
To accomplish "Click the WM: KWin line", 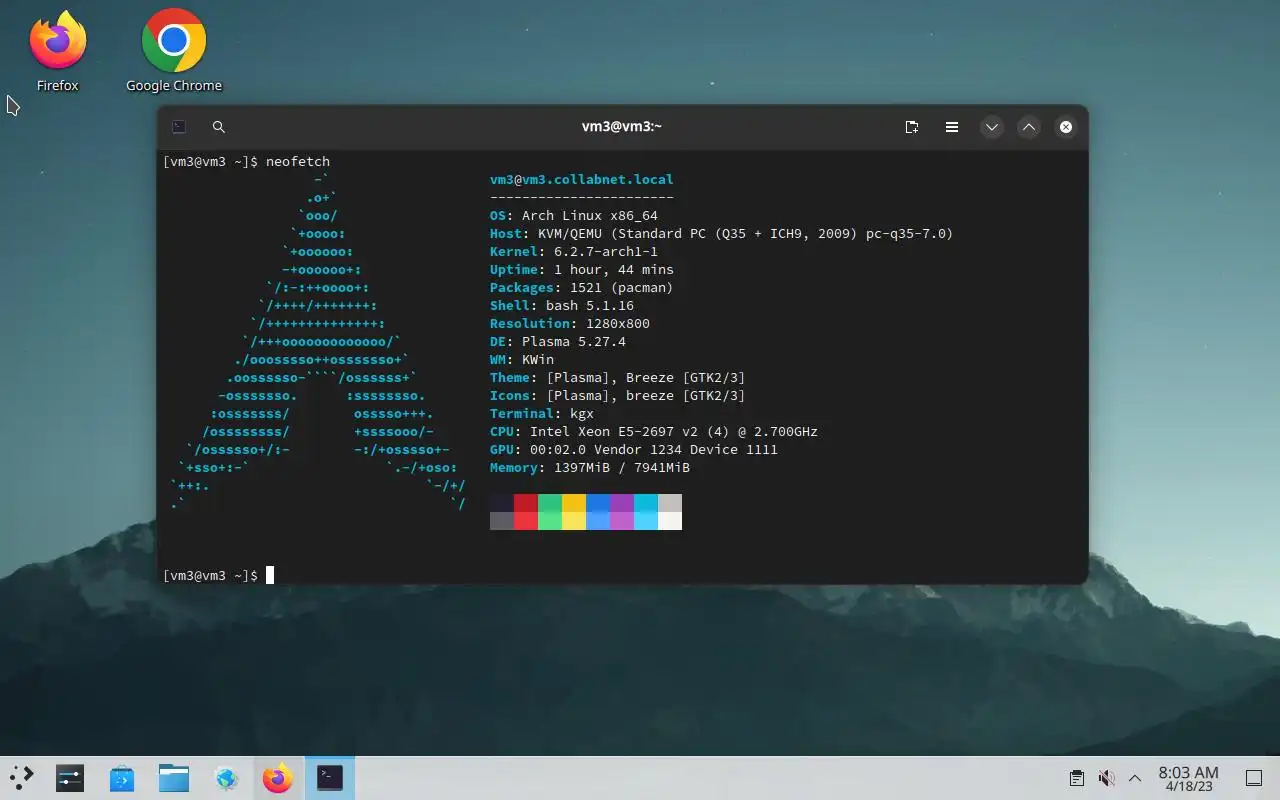I will pos(522,360).
